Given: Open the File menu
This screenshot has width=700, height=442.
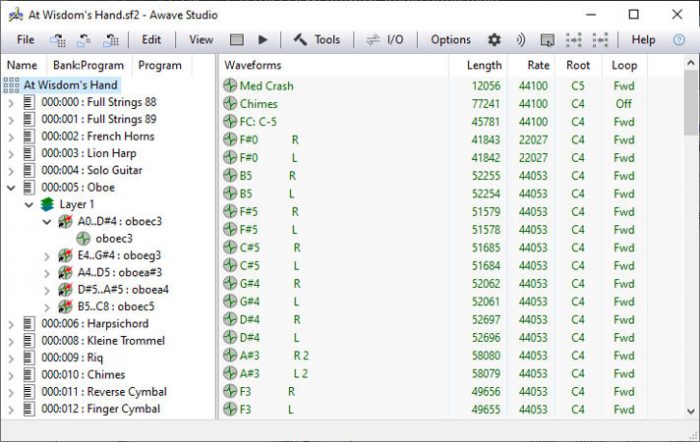Looking at the screenshot, I should click(x=25, y=40).
